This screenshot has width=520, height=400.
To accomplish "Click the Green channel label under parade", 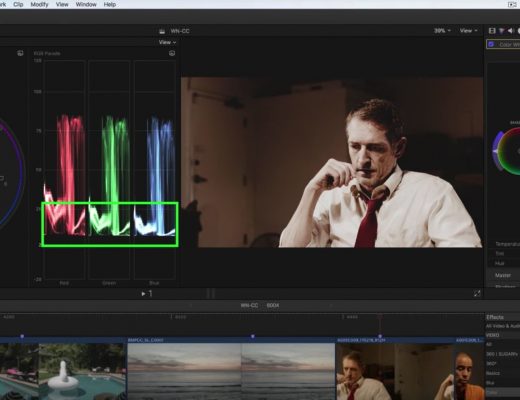I will [109, 283].
